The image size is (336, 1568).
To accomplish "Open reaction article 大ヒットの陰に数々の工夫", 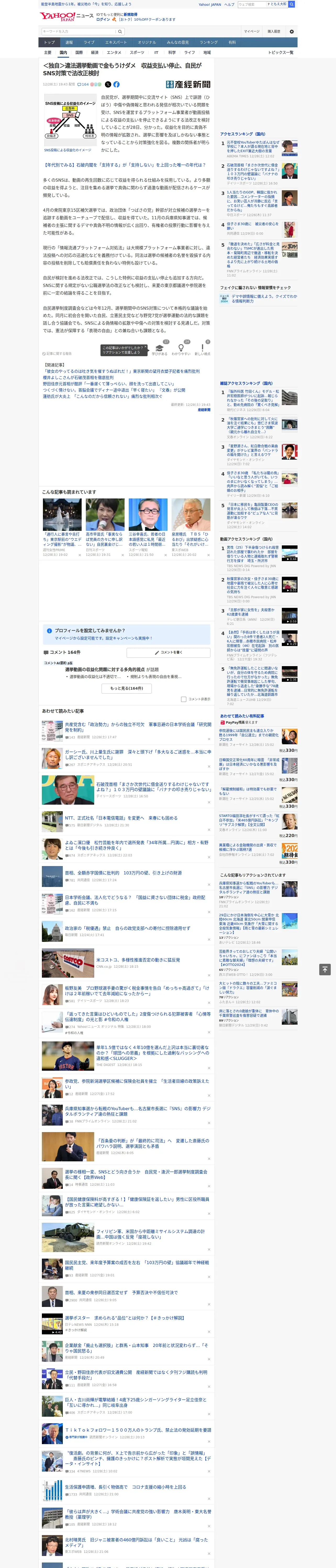I will click(248, 987).
